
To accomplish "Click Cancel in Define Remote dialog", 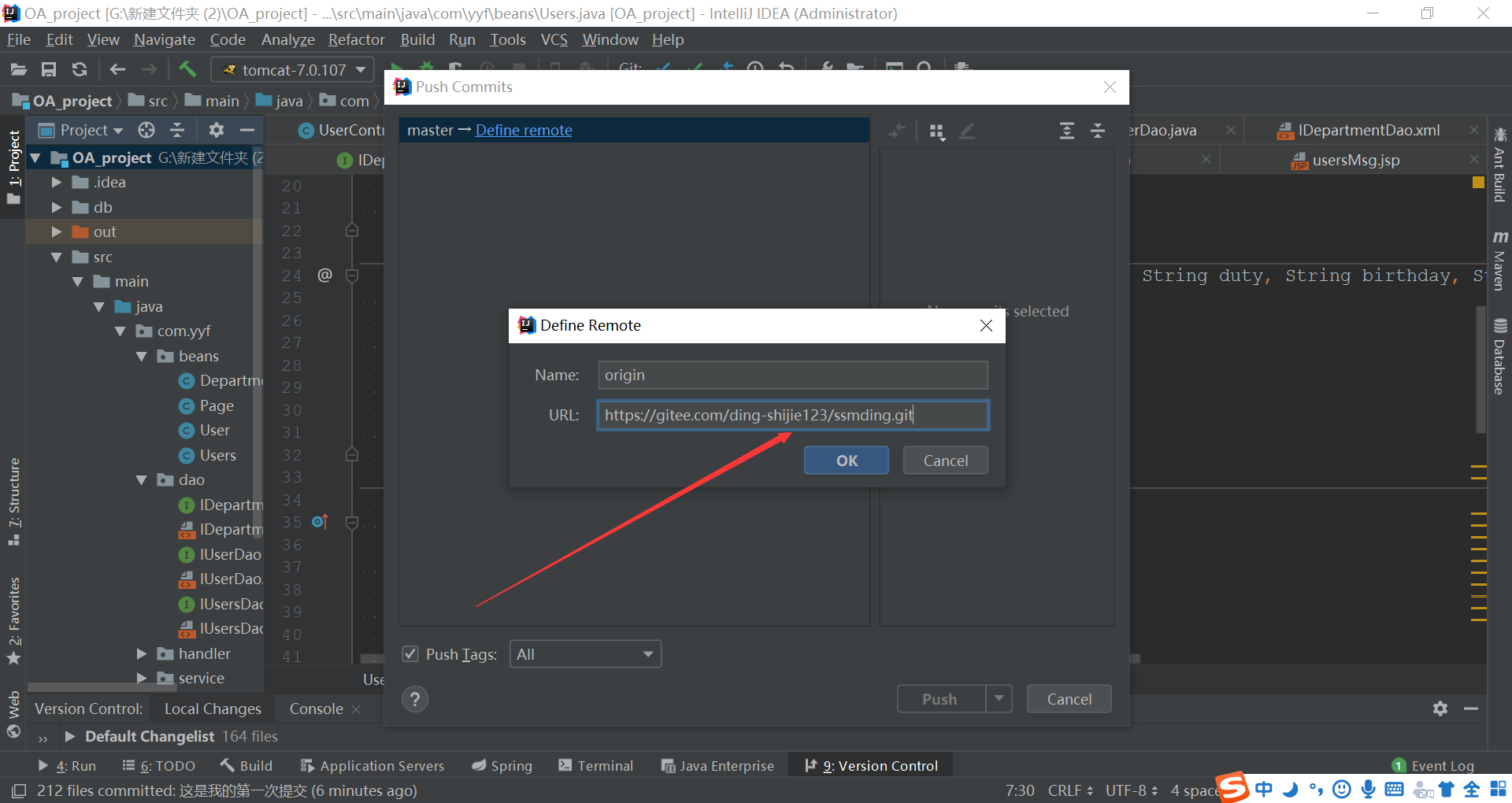I will 945,461.
